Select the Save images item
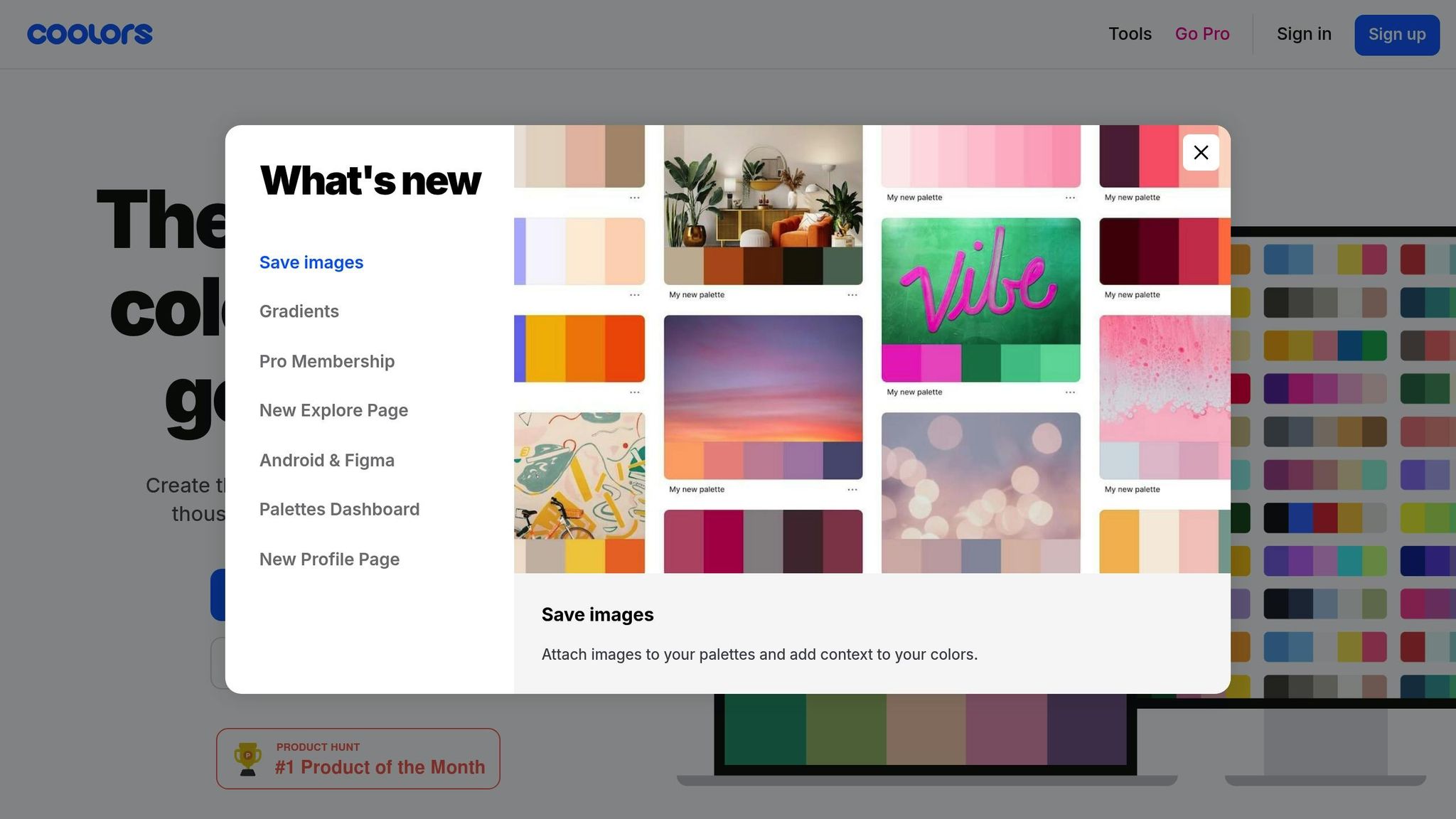This screenshot has width=1456, height=819. pos(311,262)
